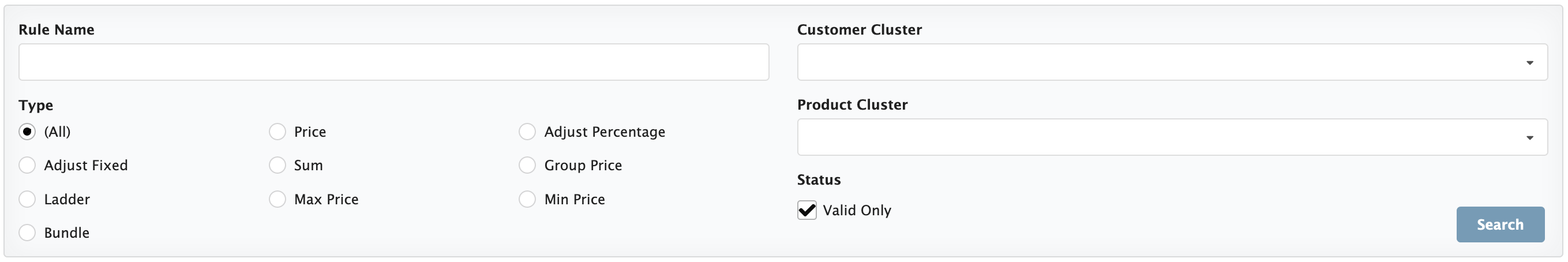Choose the Bundle type radio

click(x=27, y=233)
